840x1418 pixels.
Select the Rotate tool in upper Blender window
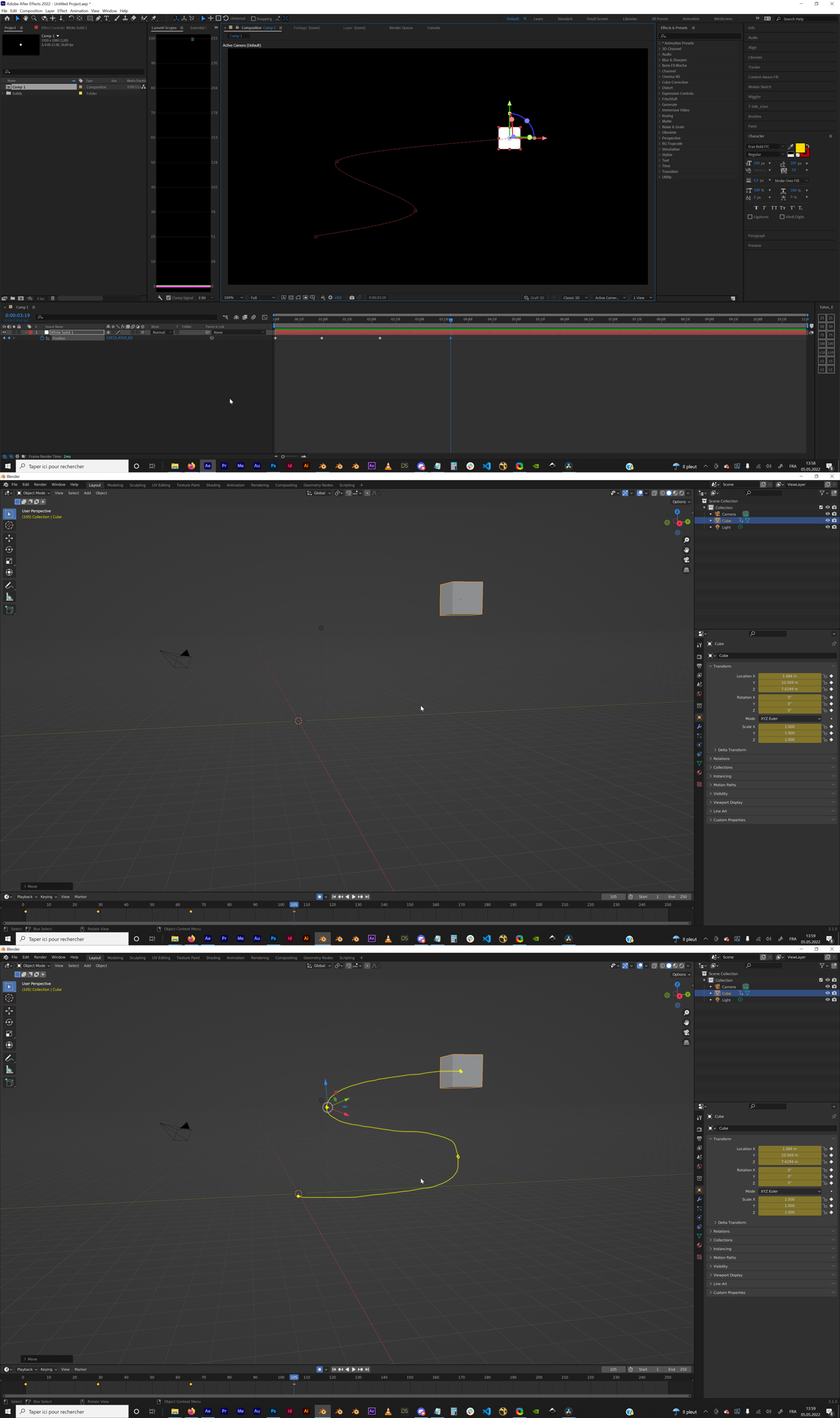(9, 549)
